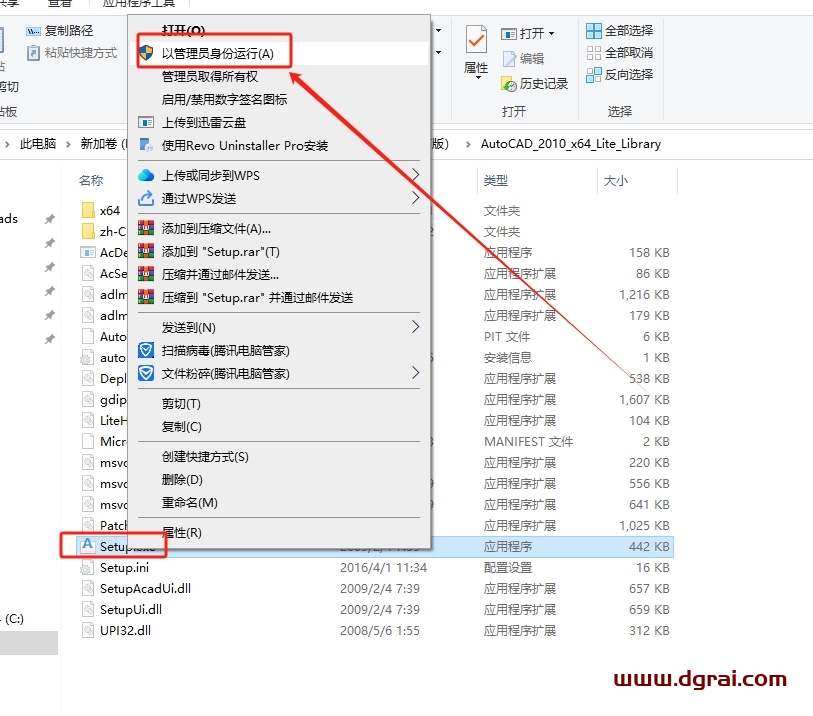
Task: Expand the chevron after 此电脑
Action: point(68,144)
